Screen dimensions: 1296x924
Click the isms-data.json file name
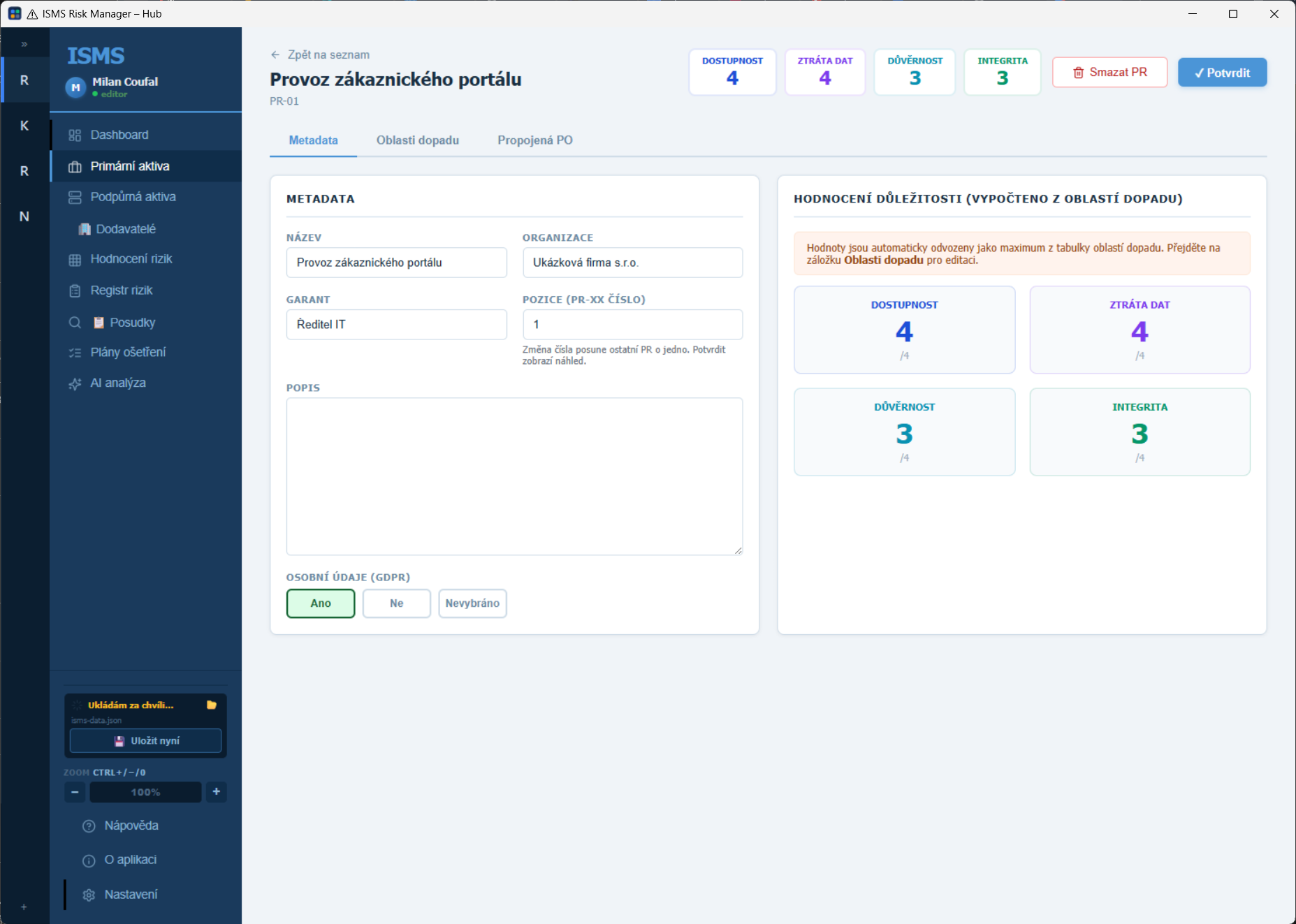coord(96,720)
